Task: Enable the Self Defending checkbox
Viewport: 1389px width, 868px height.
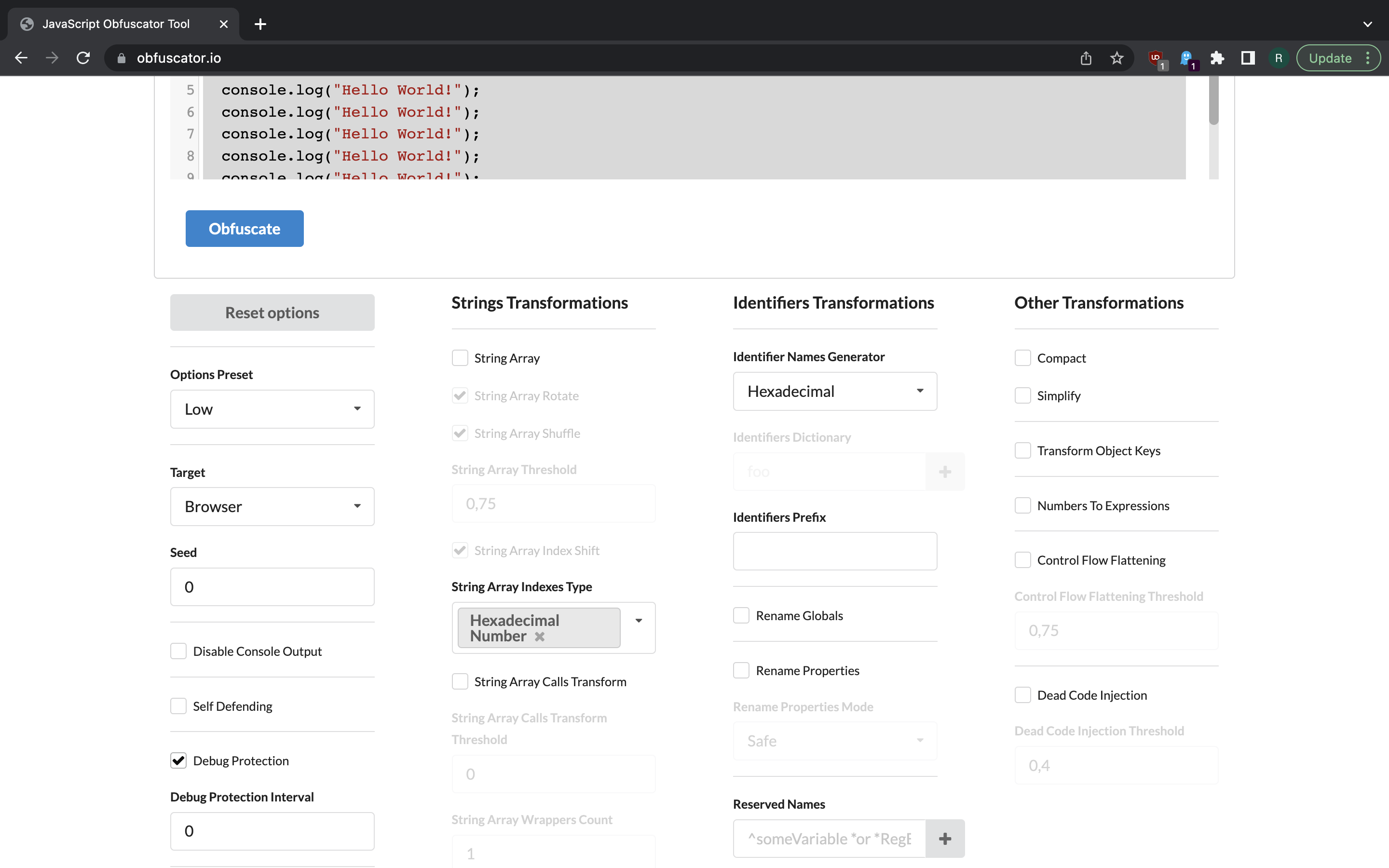Action: pyautogui.click(x=178, y=706)
